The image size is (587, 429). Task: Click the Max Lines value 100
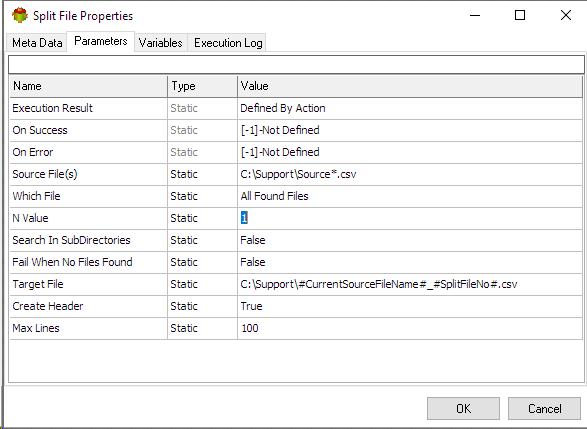click(x=410, y=328)
